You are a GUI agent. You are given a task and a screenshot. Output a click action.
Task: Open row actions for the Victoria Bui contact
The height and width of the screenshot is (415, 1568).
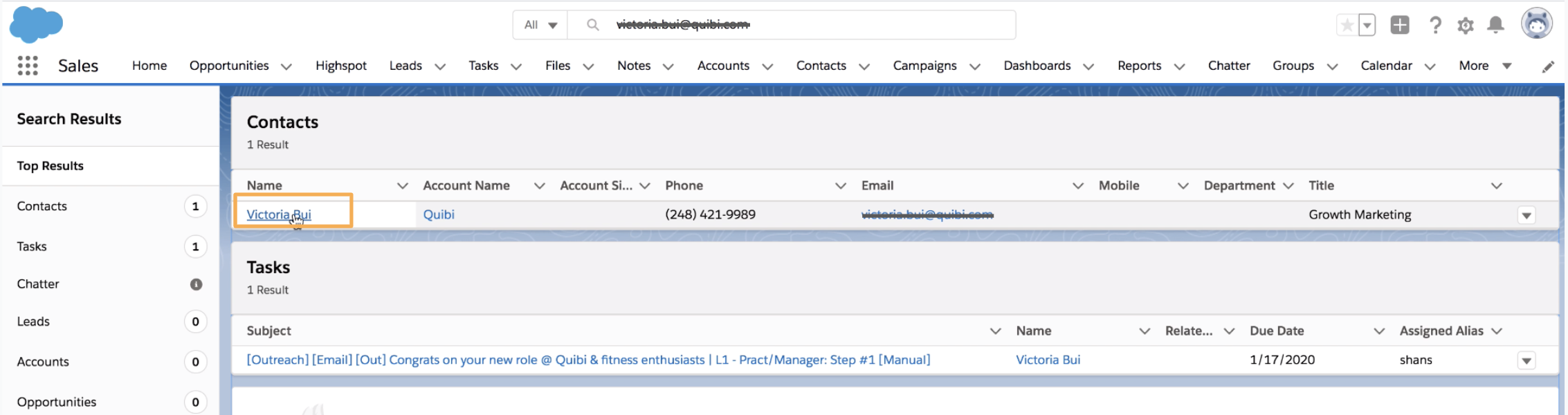pos(1526,215)
